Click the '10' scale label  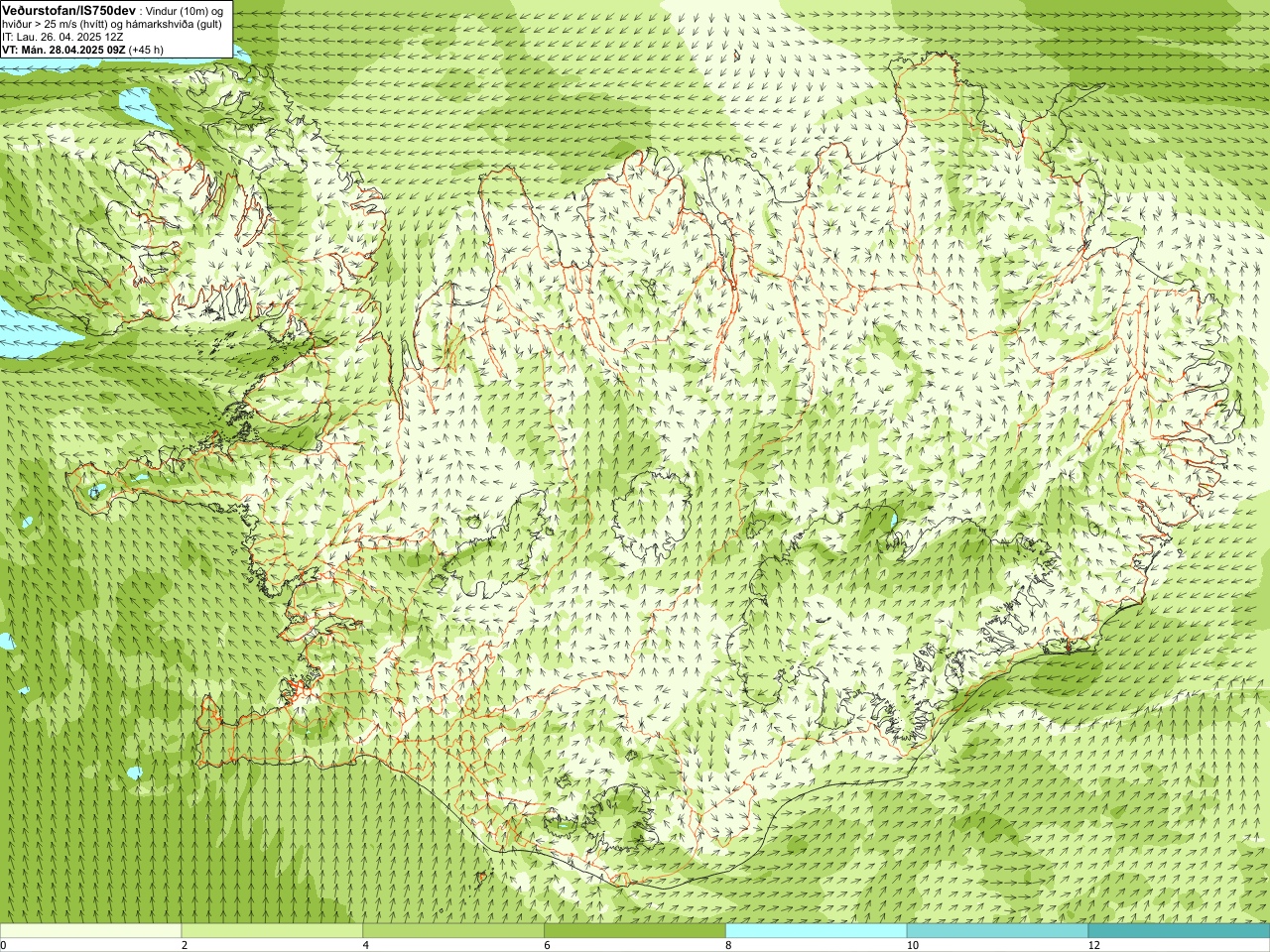[912, 945]
